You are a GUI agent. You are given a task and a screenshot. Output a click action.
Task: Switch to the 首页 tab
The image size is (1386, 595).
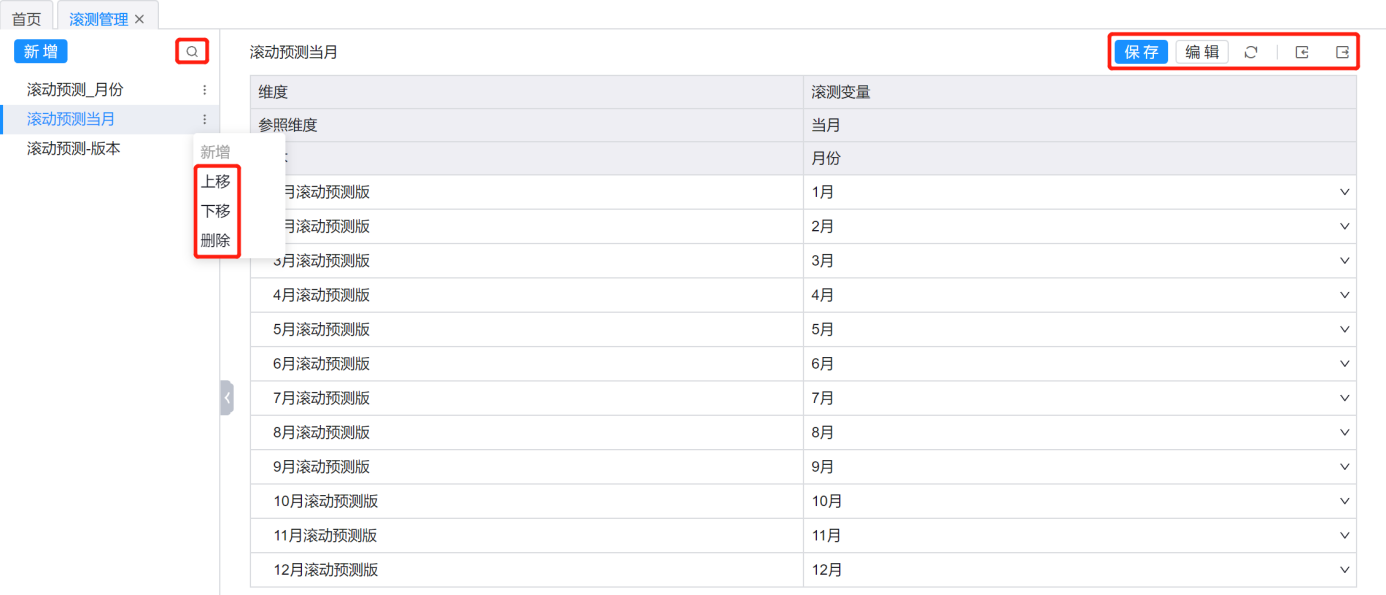[26, 19]
